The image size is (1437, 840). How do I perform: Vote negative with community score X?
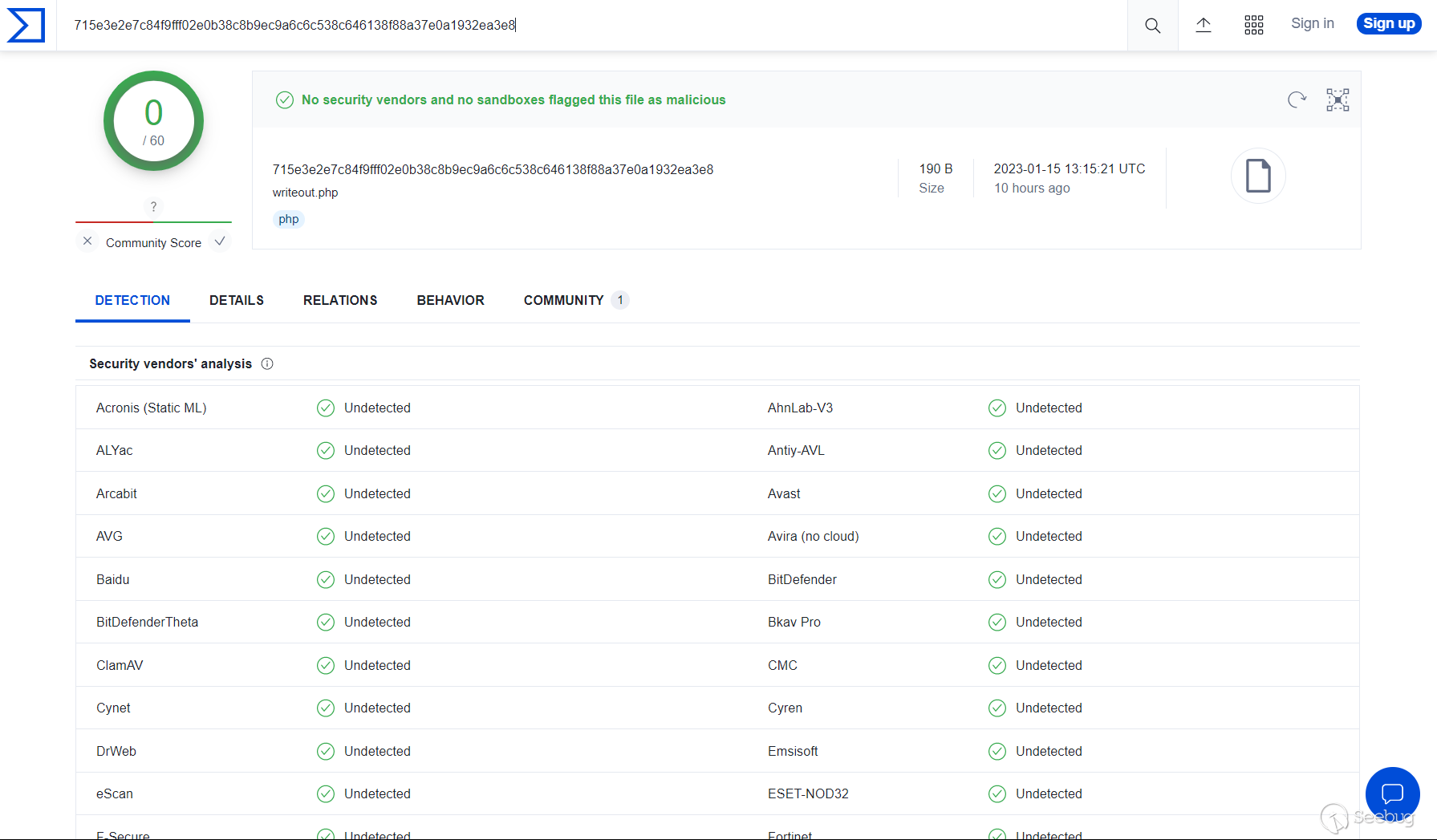tap(87, 241)
